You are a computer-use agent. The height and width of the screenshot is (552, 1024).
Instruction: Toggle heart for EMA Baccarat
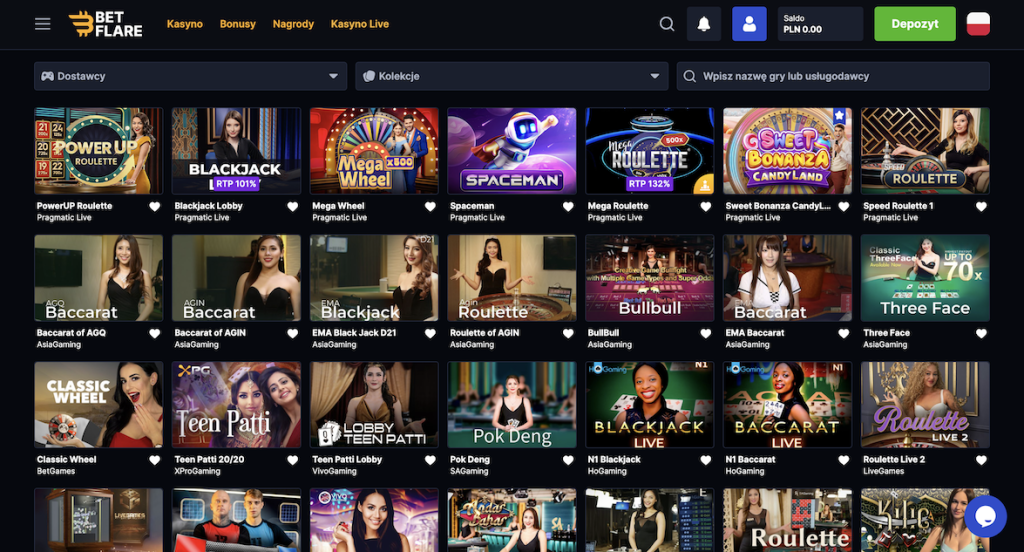844,333
